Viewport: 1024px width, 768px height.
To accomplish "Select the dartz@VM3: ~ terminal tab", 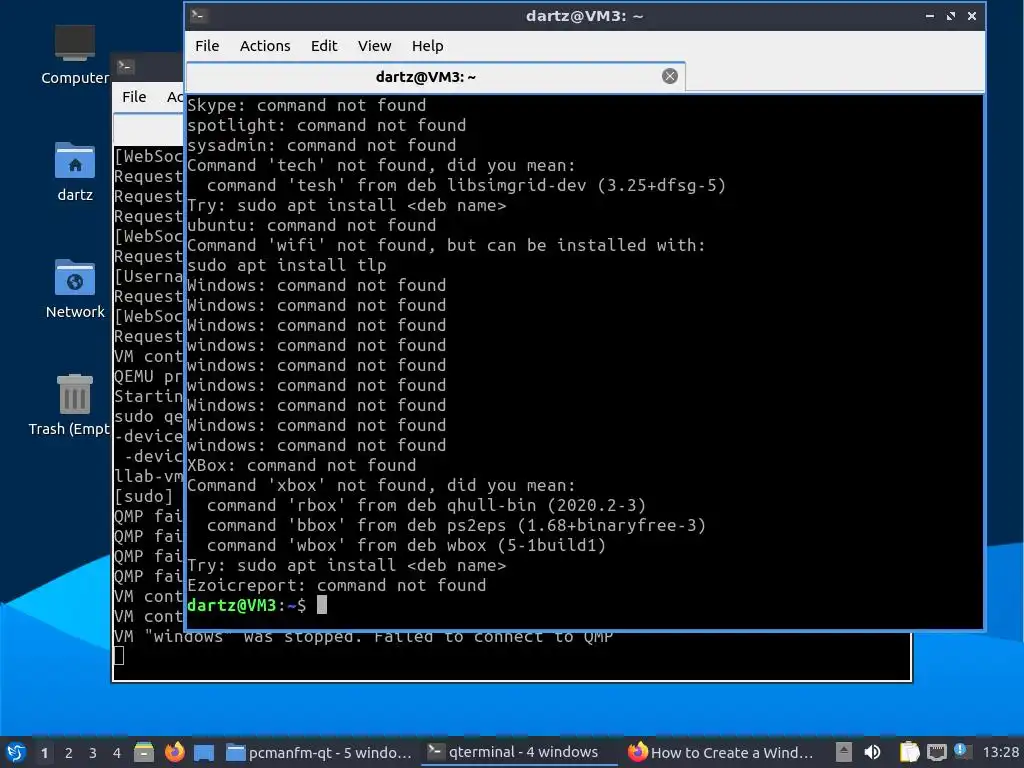I will (436, 77).
